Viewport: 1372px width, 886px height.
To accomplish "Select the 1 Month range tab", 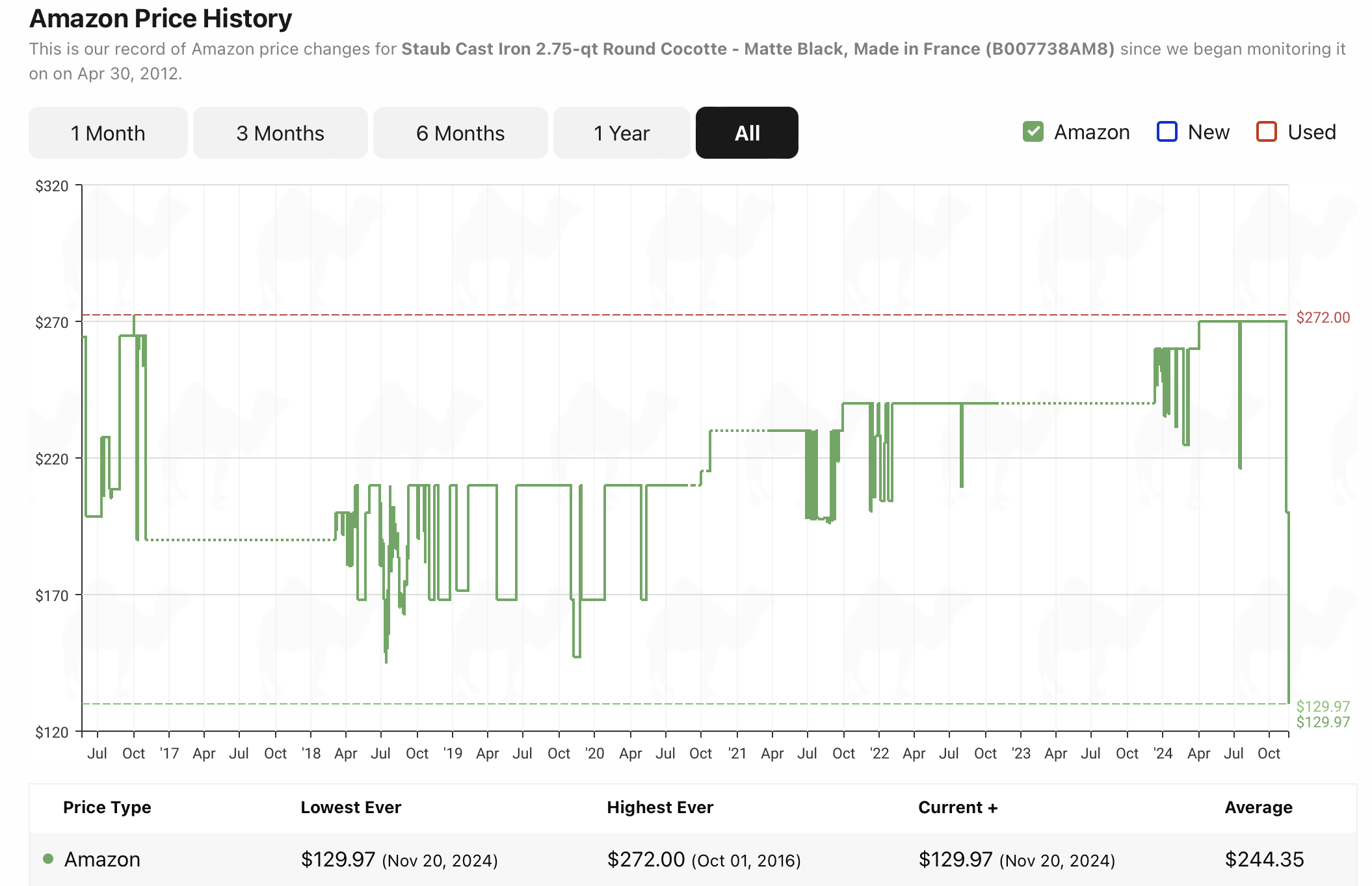I will (x=108, y=133).
